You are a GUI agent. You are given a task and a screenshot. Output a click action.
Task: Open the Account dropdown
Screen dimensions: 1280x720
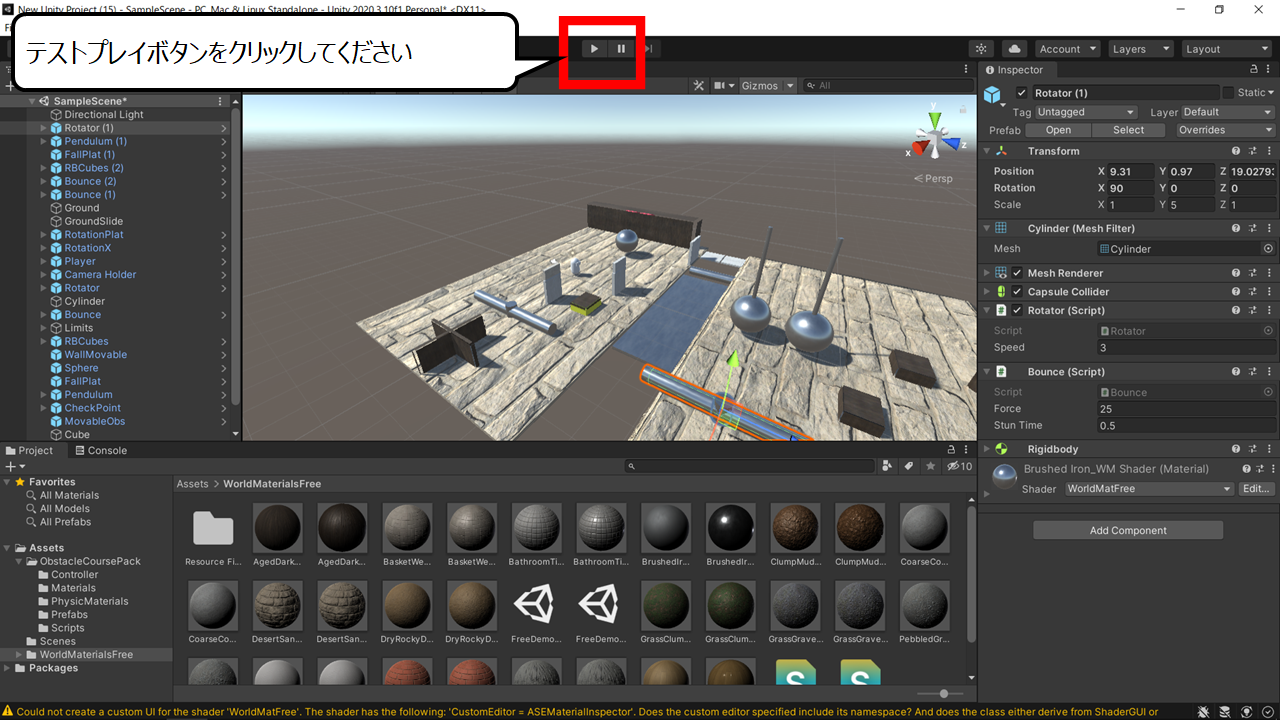click(x=1067, y=49)
